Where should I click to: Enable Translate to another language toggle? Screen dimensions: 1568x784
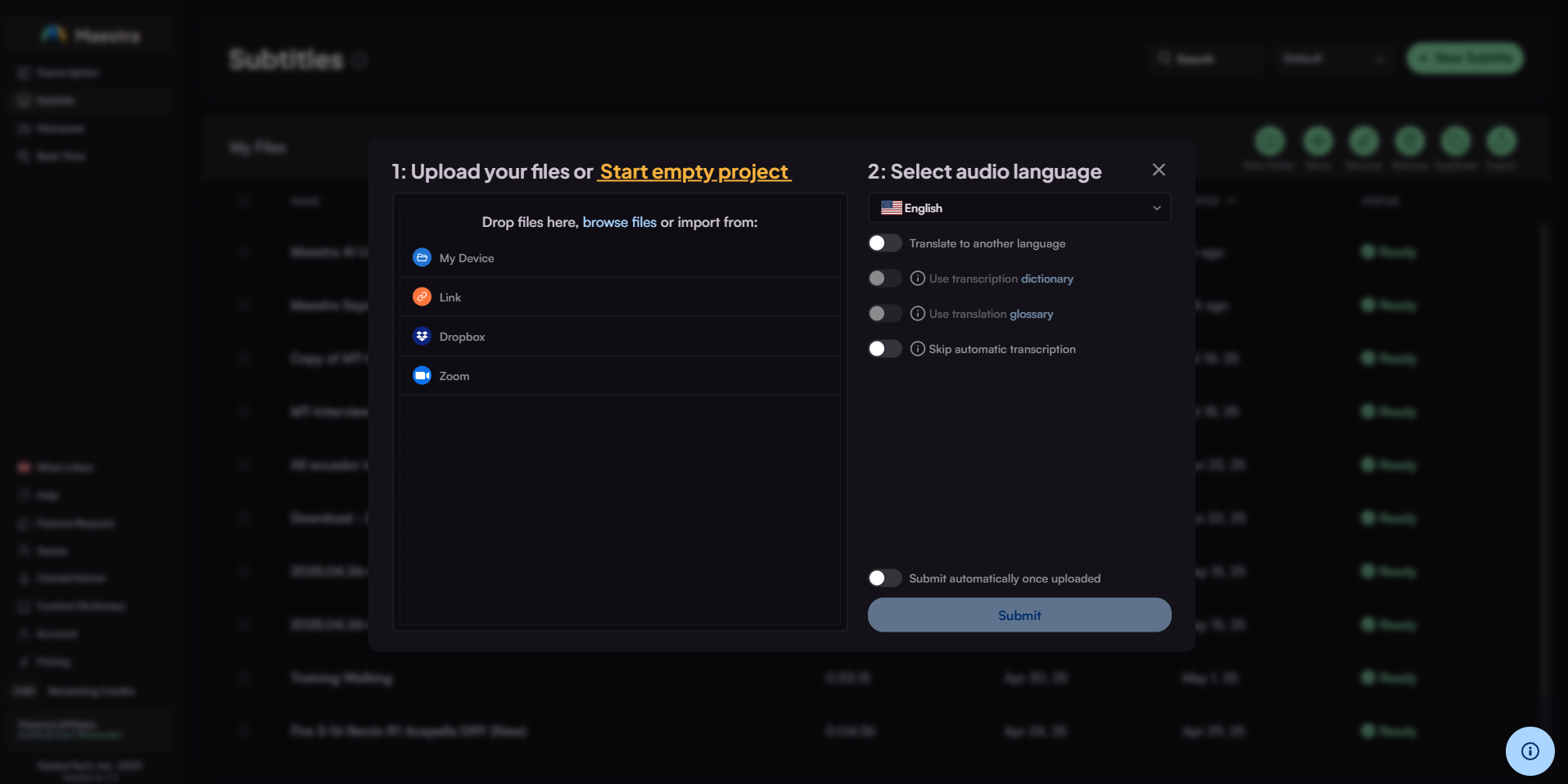884,243
